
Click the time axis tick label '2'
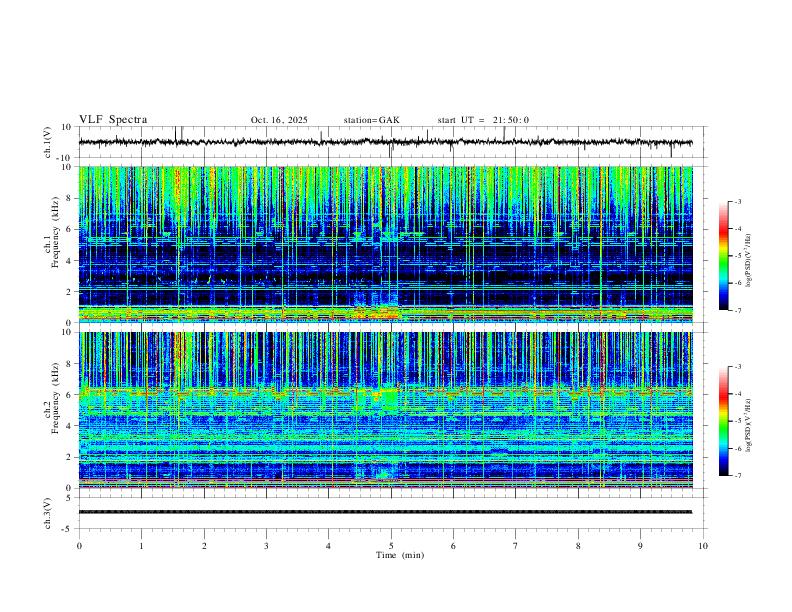(204, 546)
